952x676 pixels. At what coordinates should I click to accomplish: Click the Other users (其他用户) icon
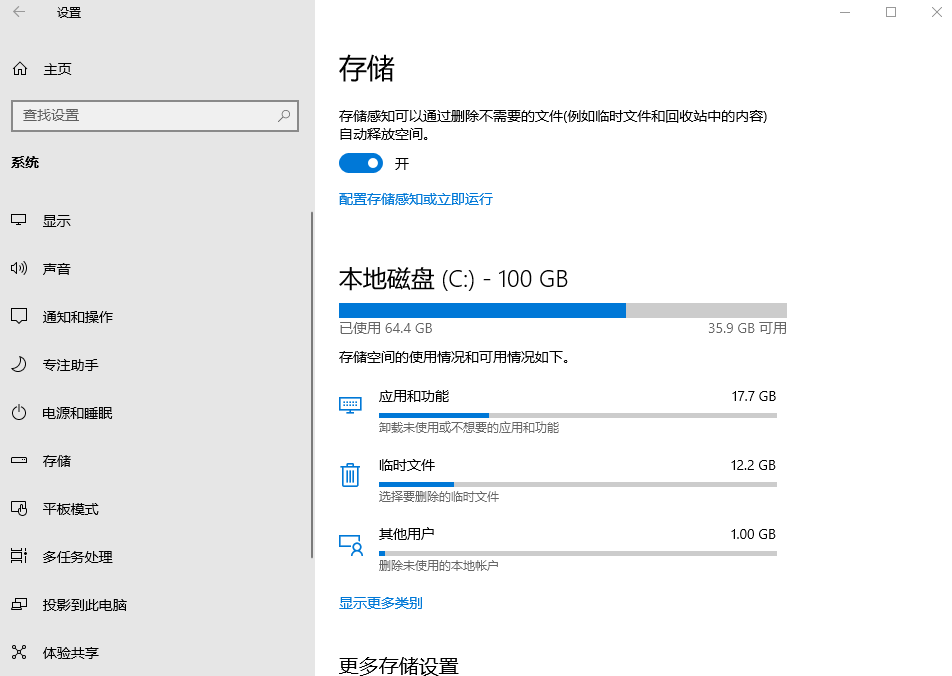pyautogui.click(x=350, y=544)
